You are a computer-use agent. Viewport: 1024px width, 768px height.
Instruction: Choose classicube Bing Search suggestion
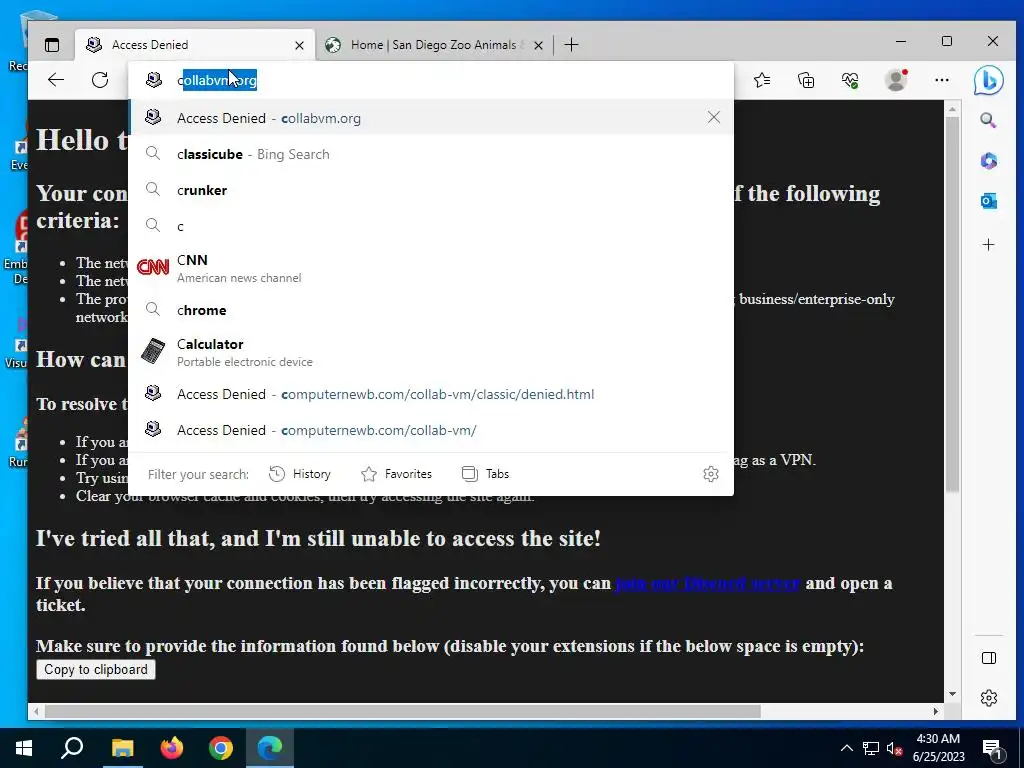pyautogui.click(x=431, y=154)
